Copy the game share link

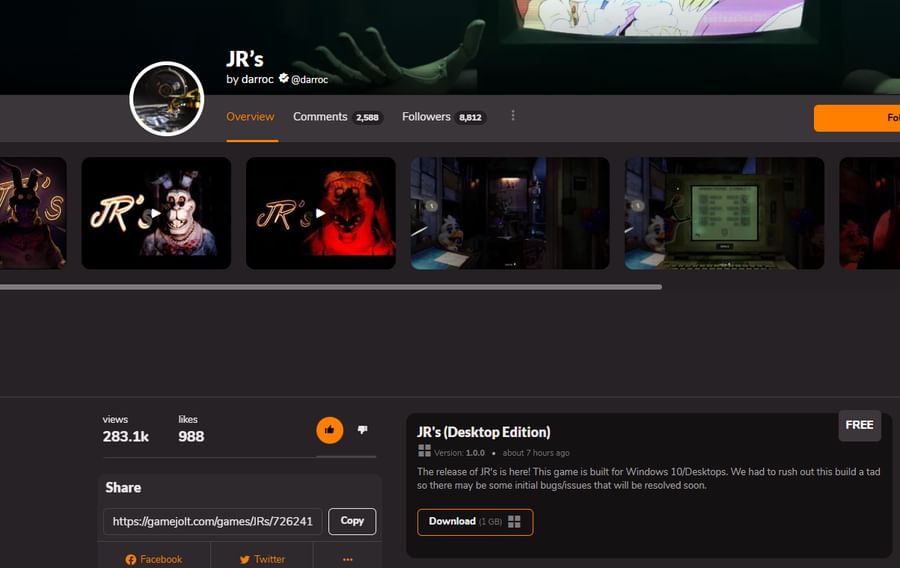352,521
